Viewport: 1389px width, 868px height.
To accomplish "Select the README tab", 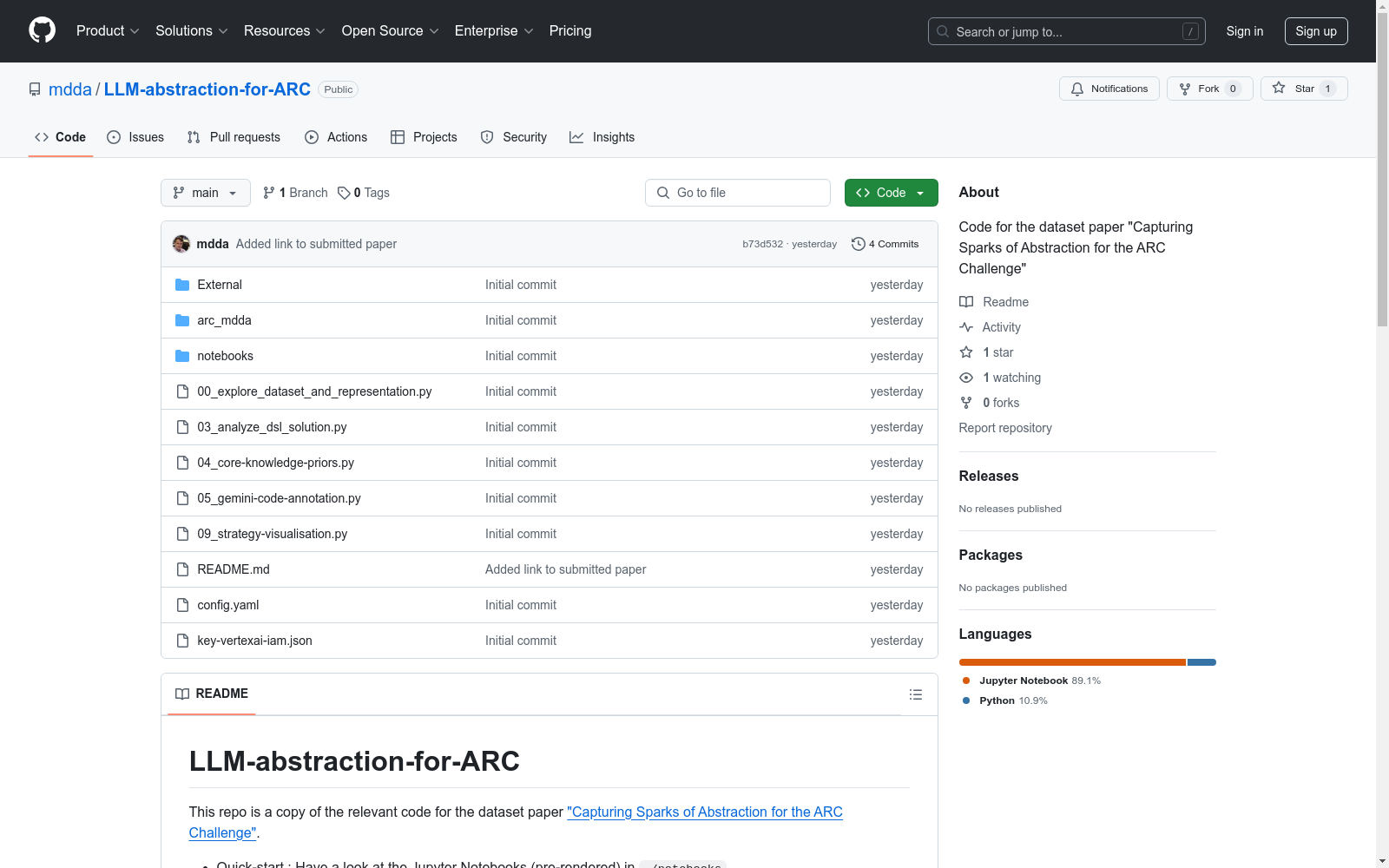I will coord(212,694).
